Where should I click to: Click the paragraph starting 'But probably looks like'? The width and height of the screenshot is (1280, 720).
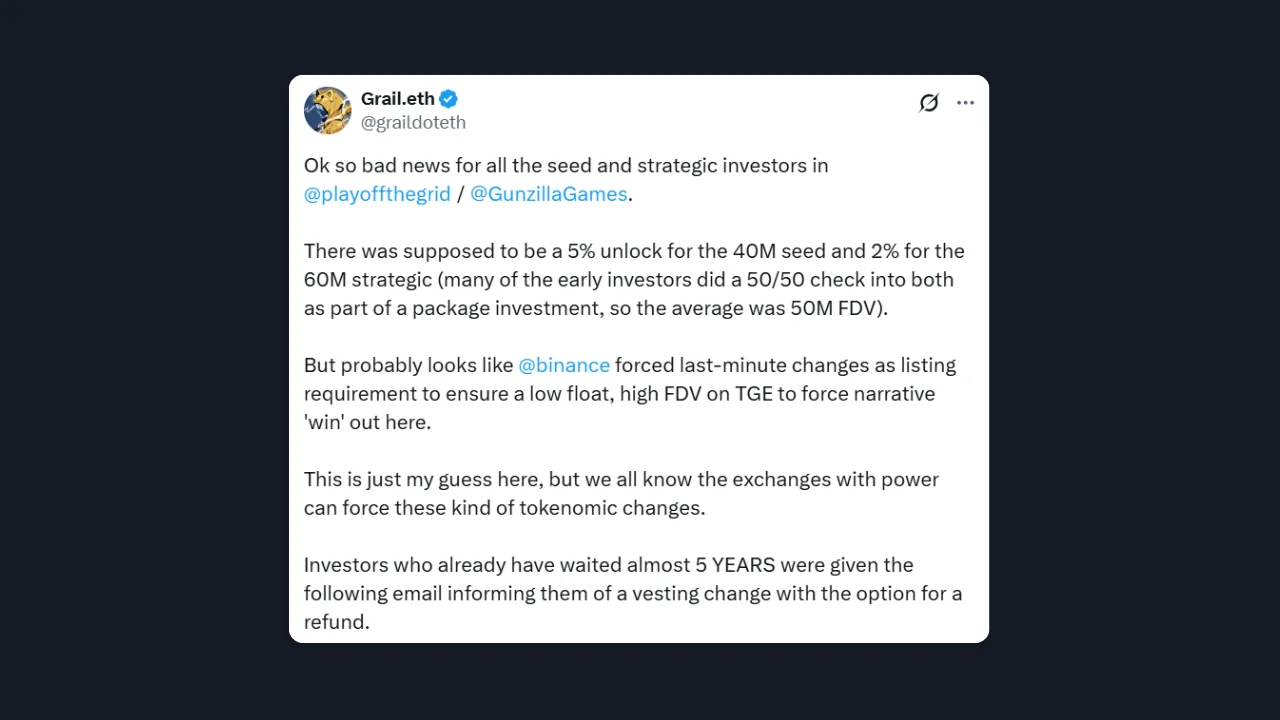(630, 393)
